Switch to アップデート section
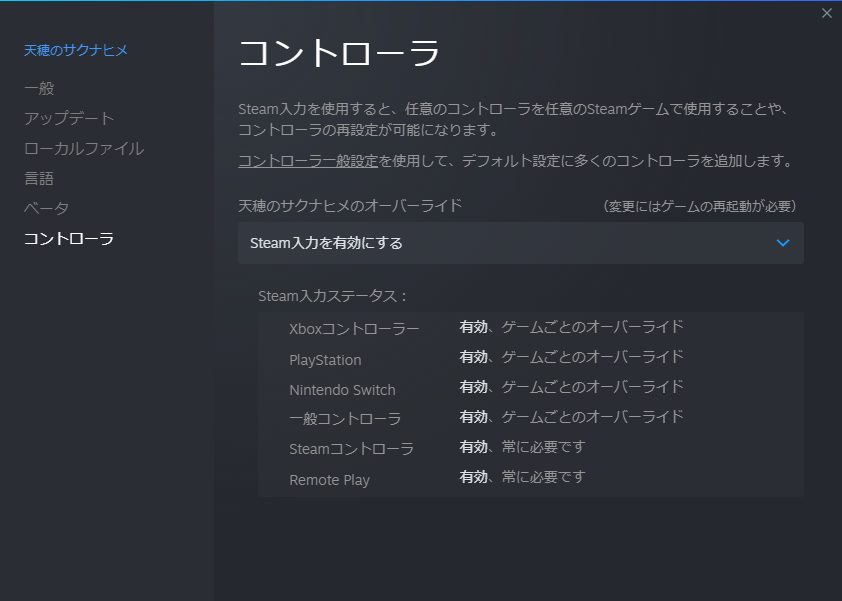 coord(69,118)
